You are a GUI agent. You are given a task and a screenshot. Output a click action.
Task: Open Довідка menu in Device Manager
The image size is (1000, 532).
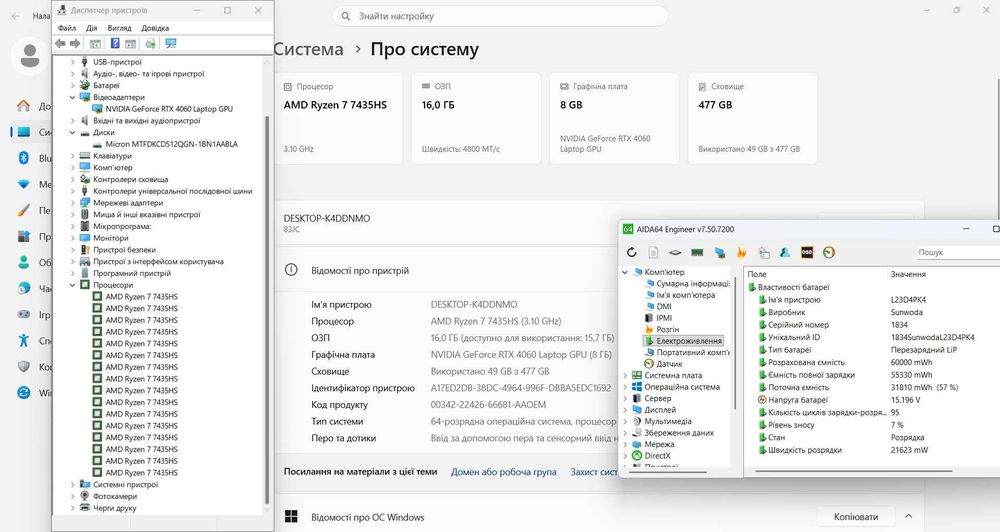[155, 28]
